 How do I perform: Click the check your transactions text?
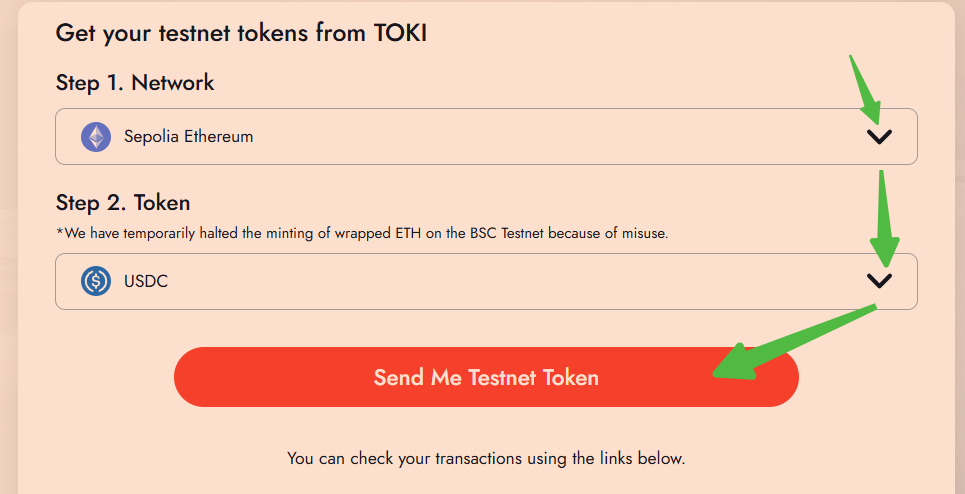[x=486, y=458]
